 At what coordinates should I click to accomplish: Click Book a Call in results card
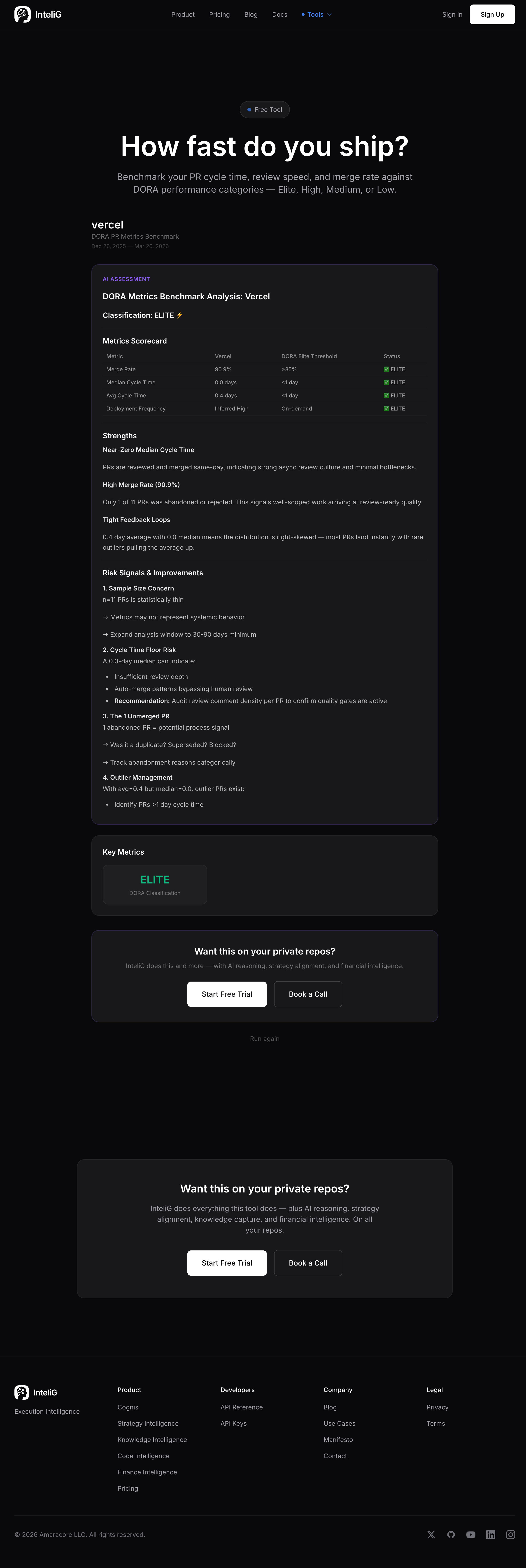point(308,994)
